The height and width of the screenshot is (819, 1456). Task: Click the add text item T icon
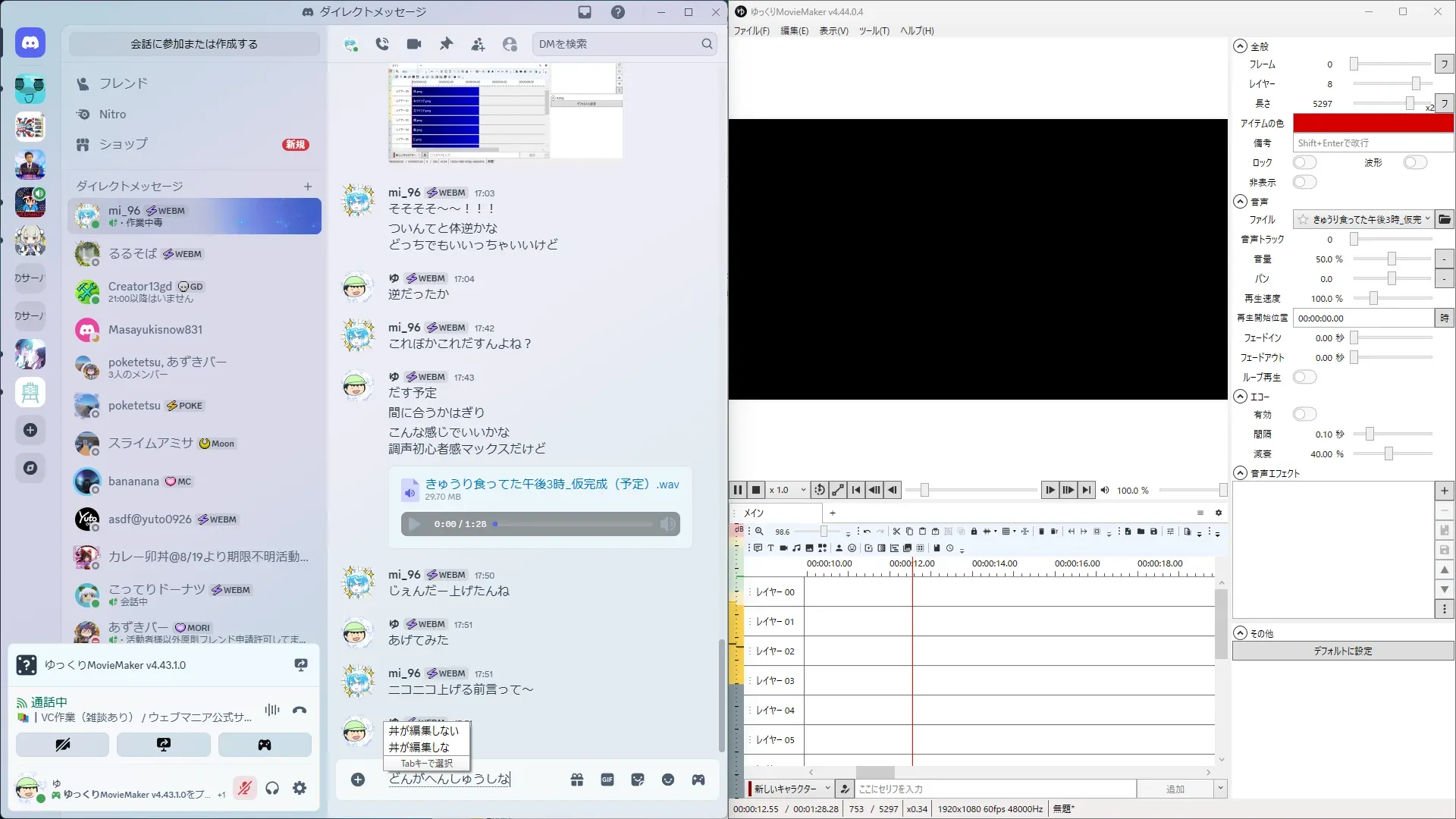tap(770, 548)
